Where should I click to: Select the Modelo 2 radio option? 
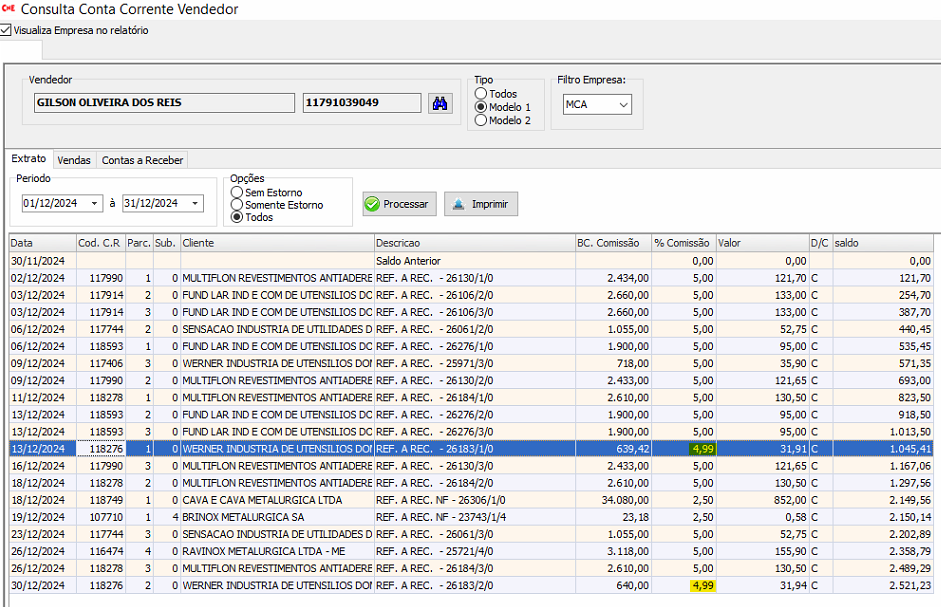tap(481, 121)
